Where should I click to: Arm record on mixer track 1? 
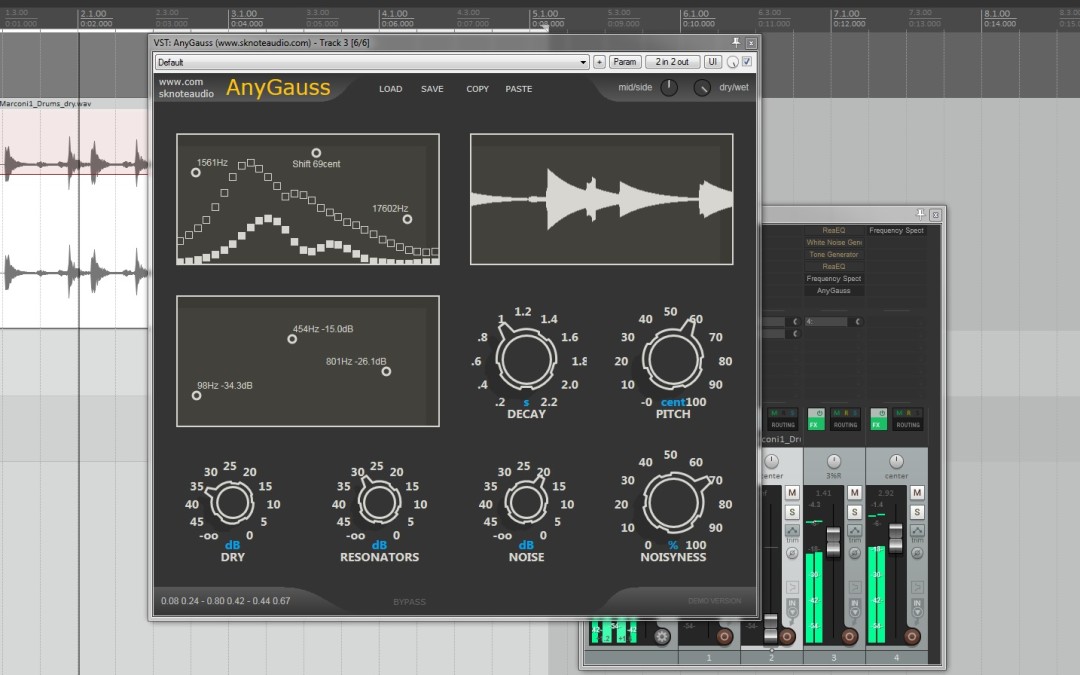pos(724,636)
